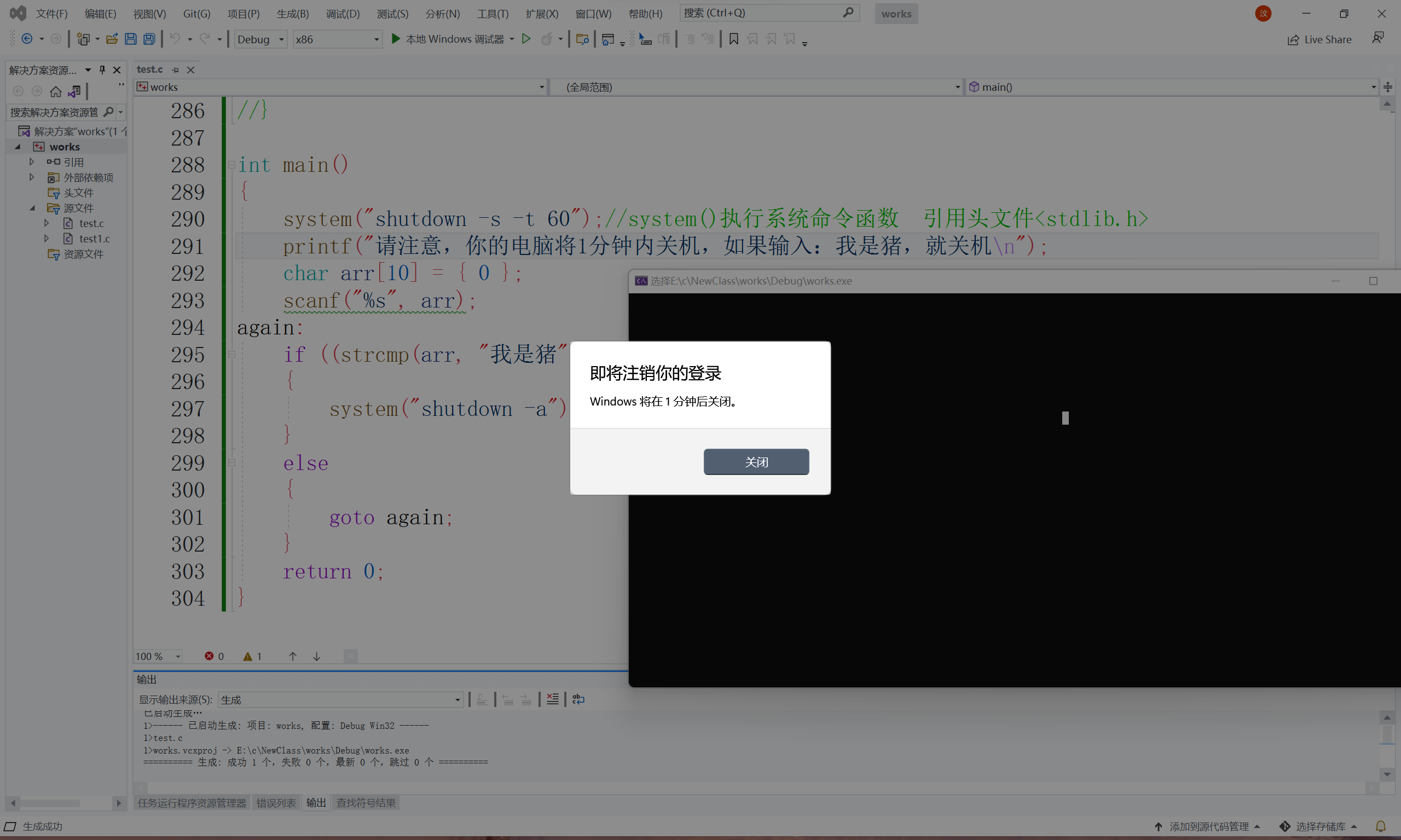Clear all output with the red X lines icon

[553, 699]
